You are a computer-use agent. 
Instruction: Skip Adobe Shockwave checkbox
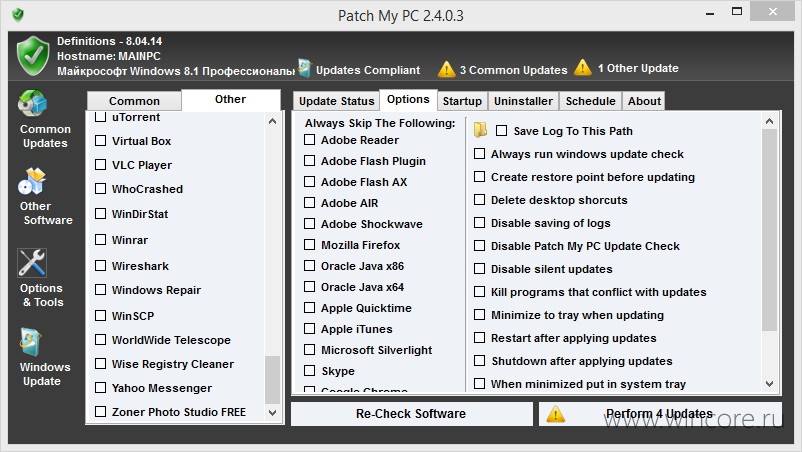(309, 223)
